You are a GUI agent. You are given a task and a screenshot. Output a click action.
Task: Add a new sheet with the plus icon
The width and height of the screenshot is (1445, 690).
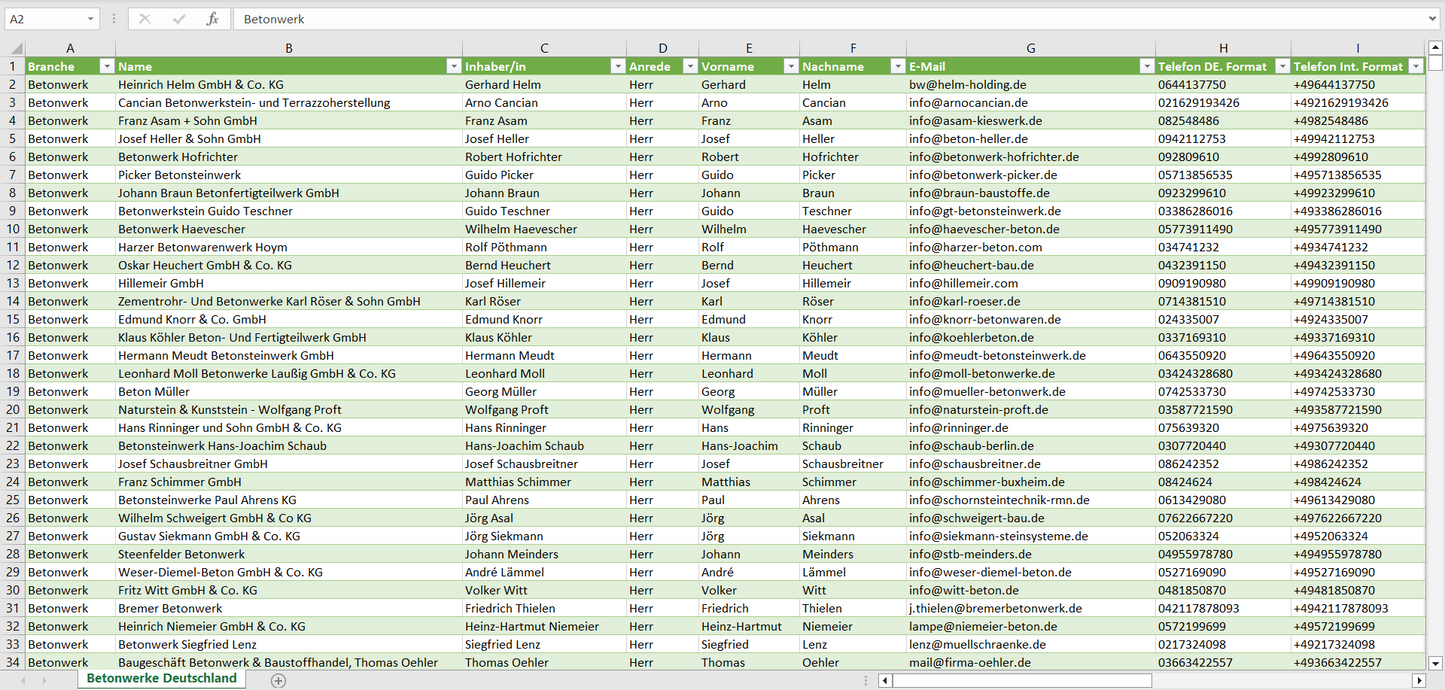[x=278, y=680]
